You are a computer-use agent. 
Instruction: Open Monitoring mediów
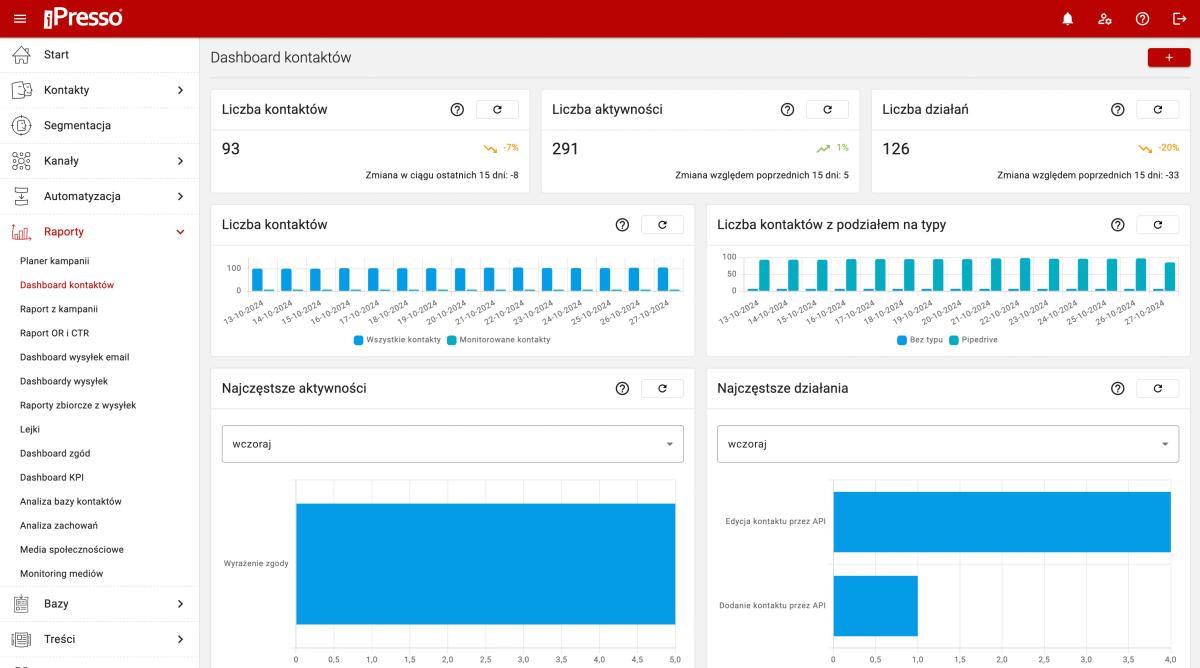tap(62, 574)
